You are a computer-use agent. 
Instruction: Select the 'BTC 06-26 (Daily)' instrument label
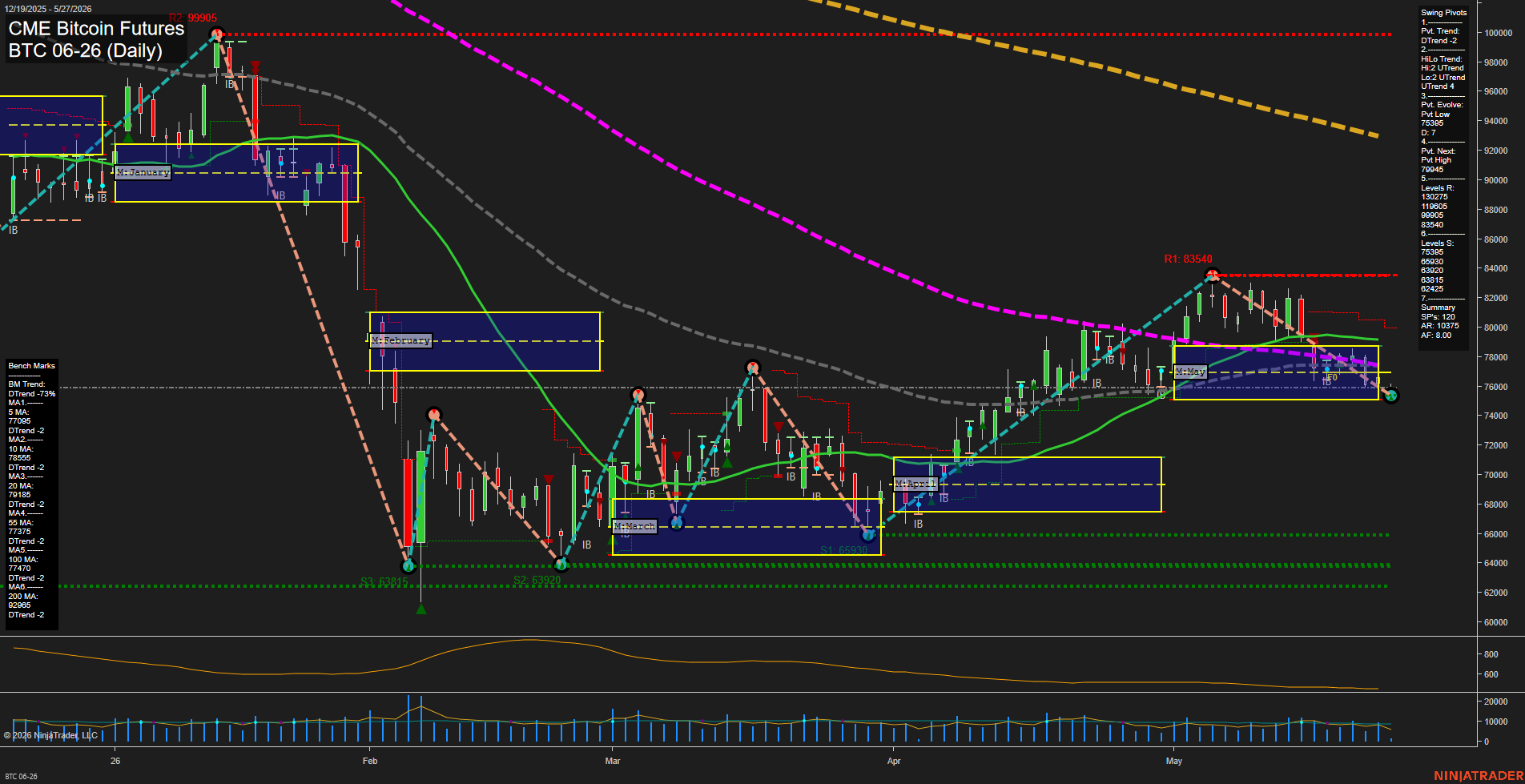pos(85,50)
